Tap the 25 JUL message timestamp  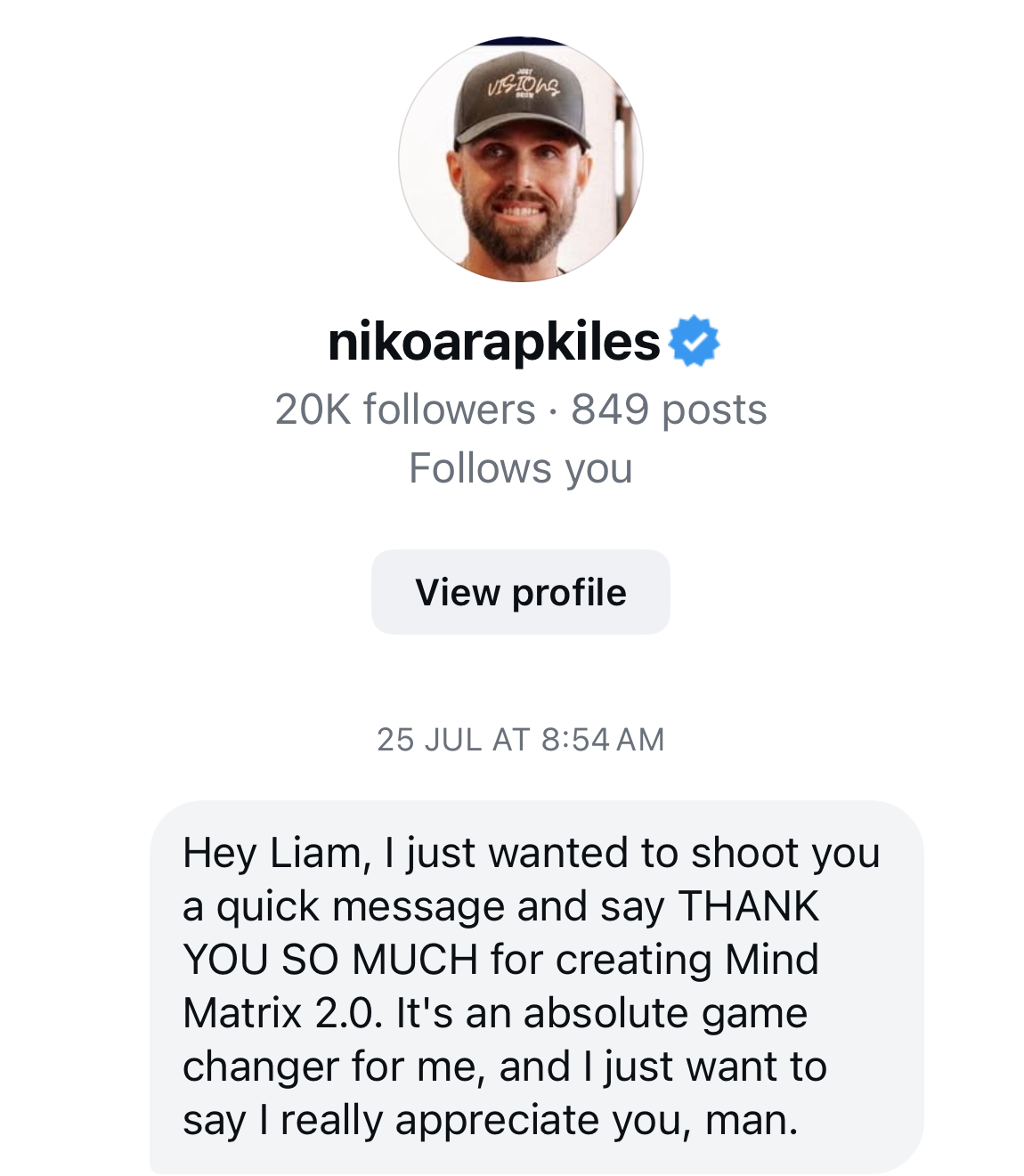pos(521,740)
